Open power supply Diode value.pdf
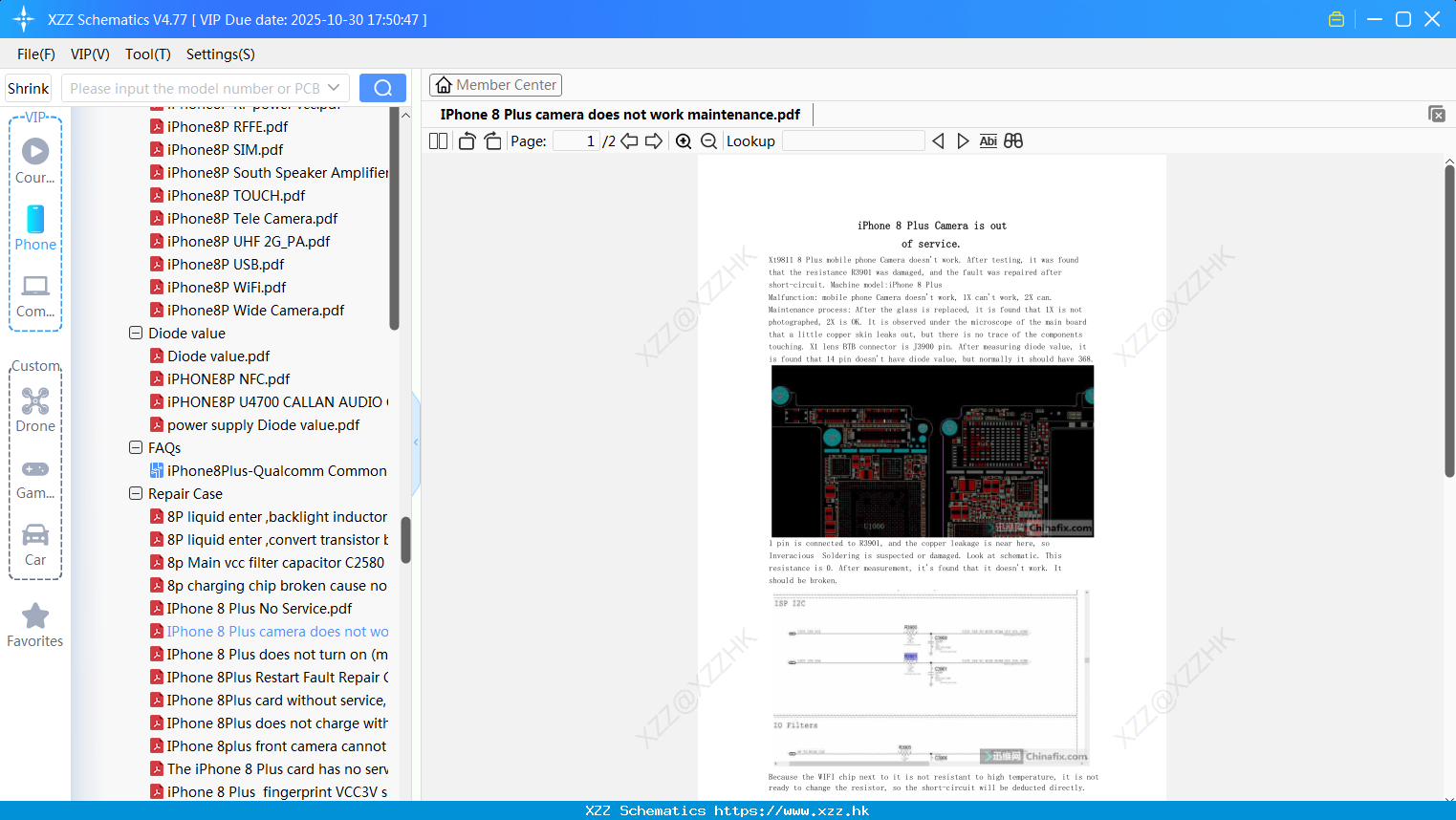Image resolution: width=1456 pixels, height=820 pixels. tap(263, 425)
